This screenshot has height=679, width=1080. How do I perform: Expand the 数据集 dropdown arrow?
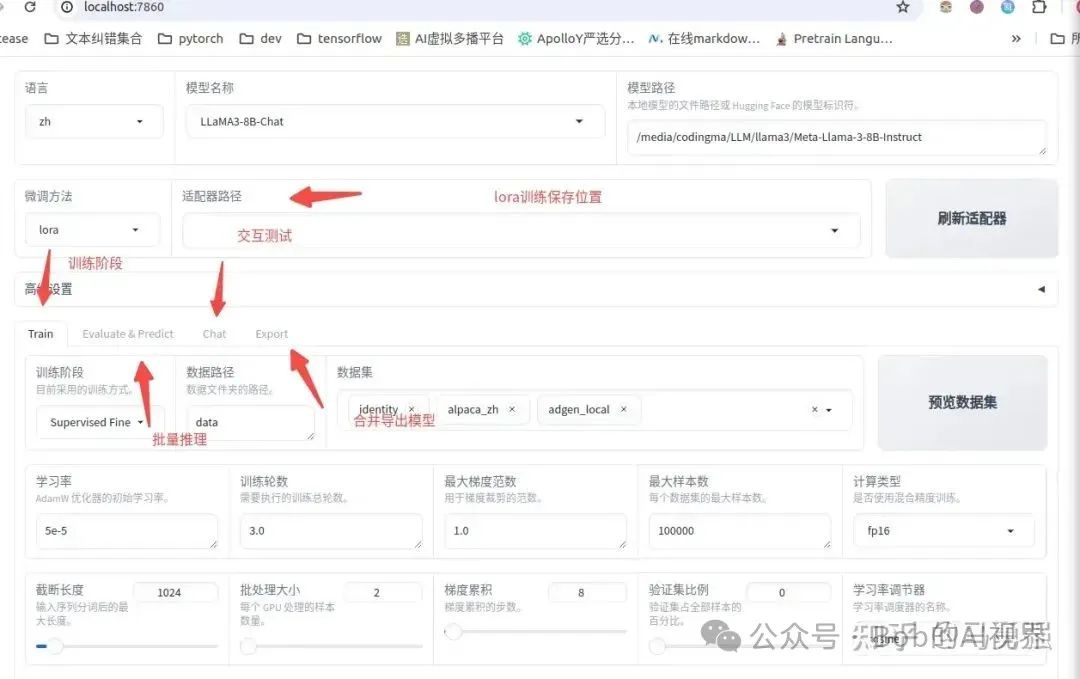(829, 410)
